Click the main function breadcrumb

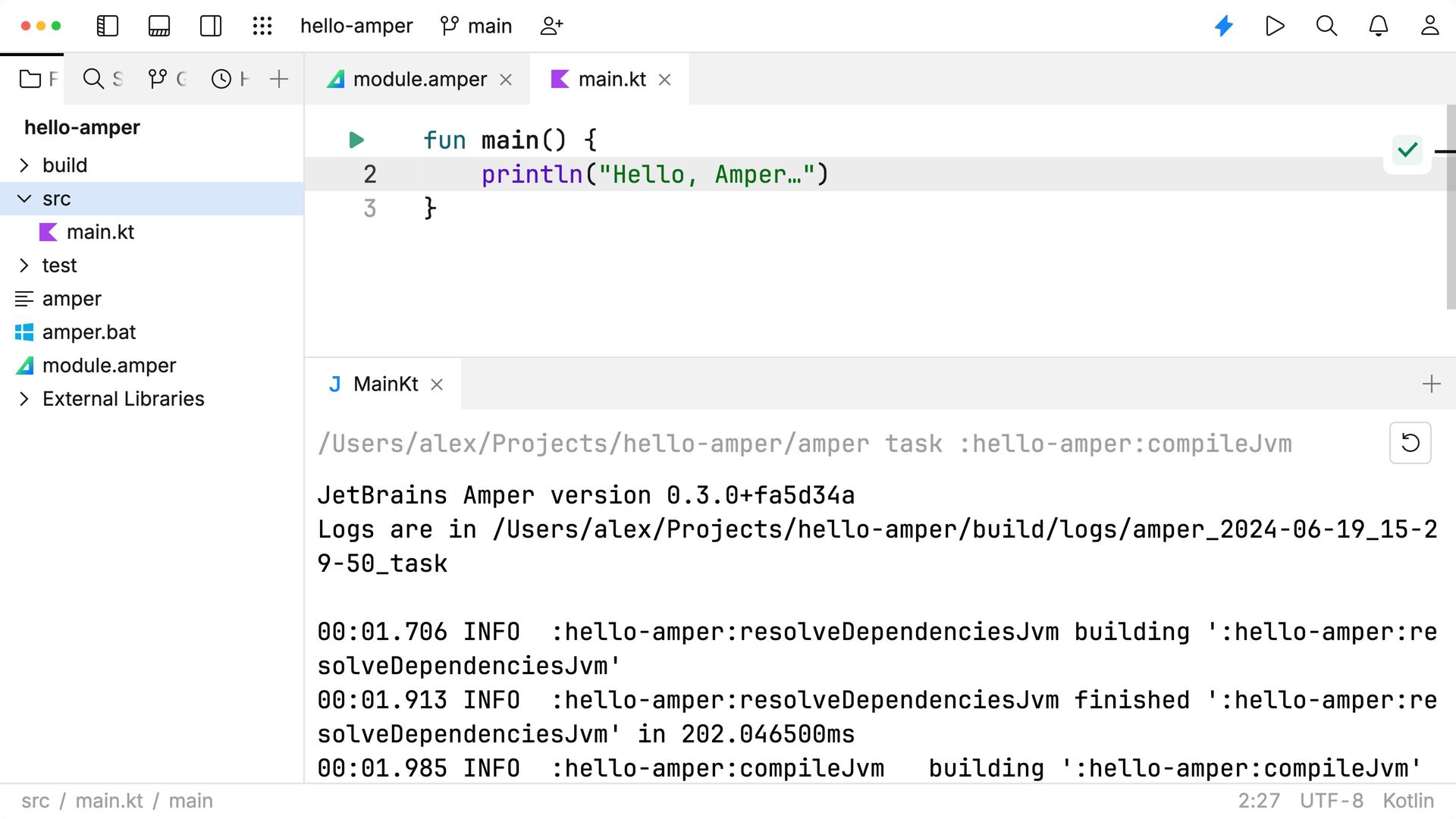point(190,801)
